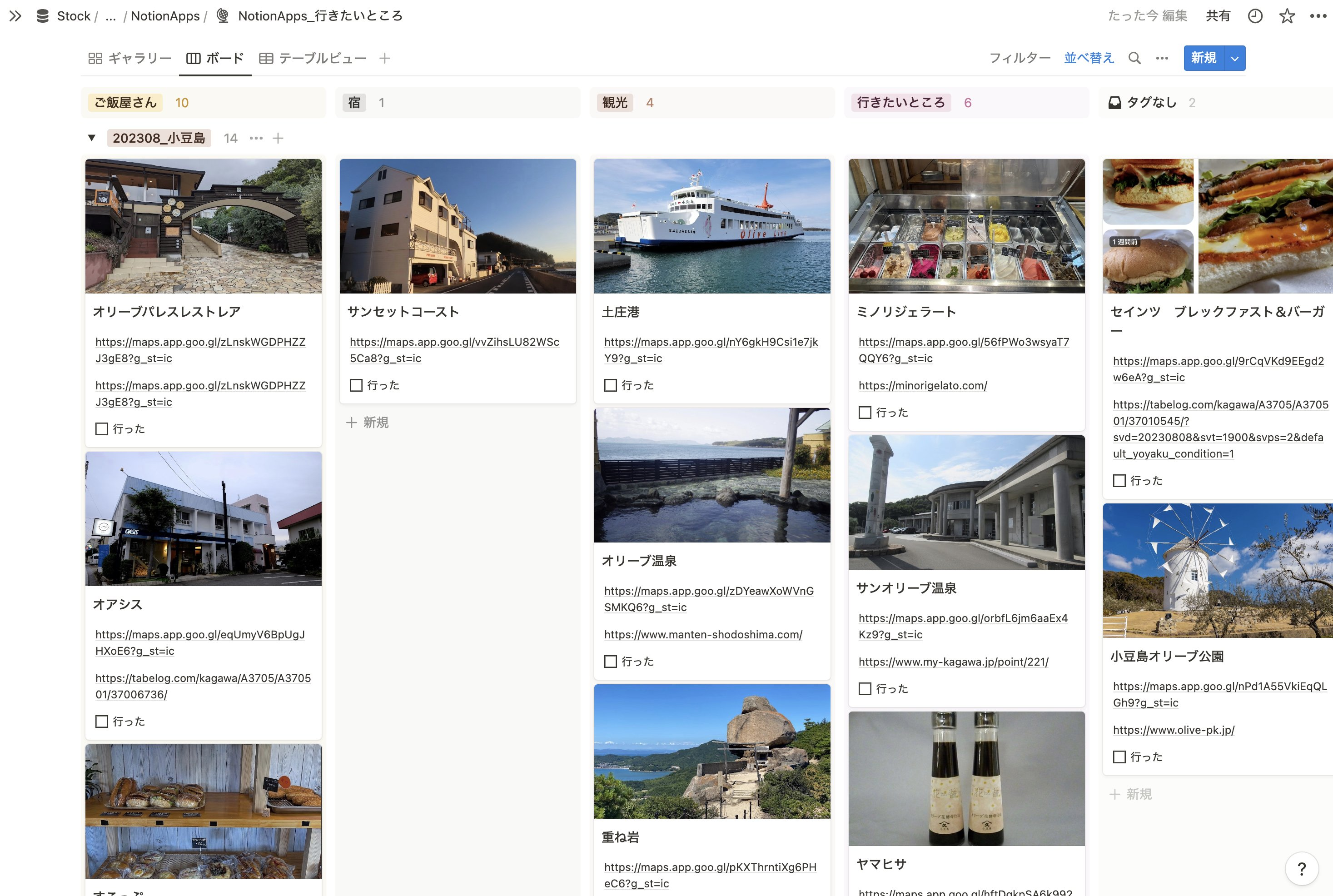1333x896 pixels.
Task: Open the view options three-dot menu
Action: click(x=1162, y=58)
